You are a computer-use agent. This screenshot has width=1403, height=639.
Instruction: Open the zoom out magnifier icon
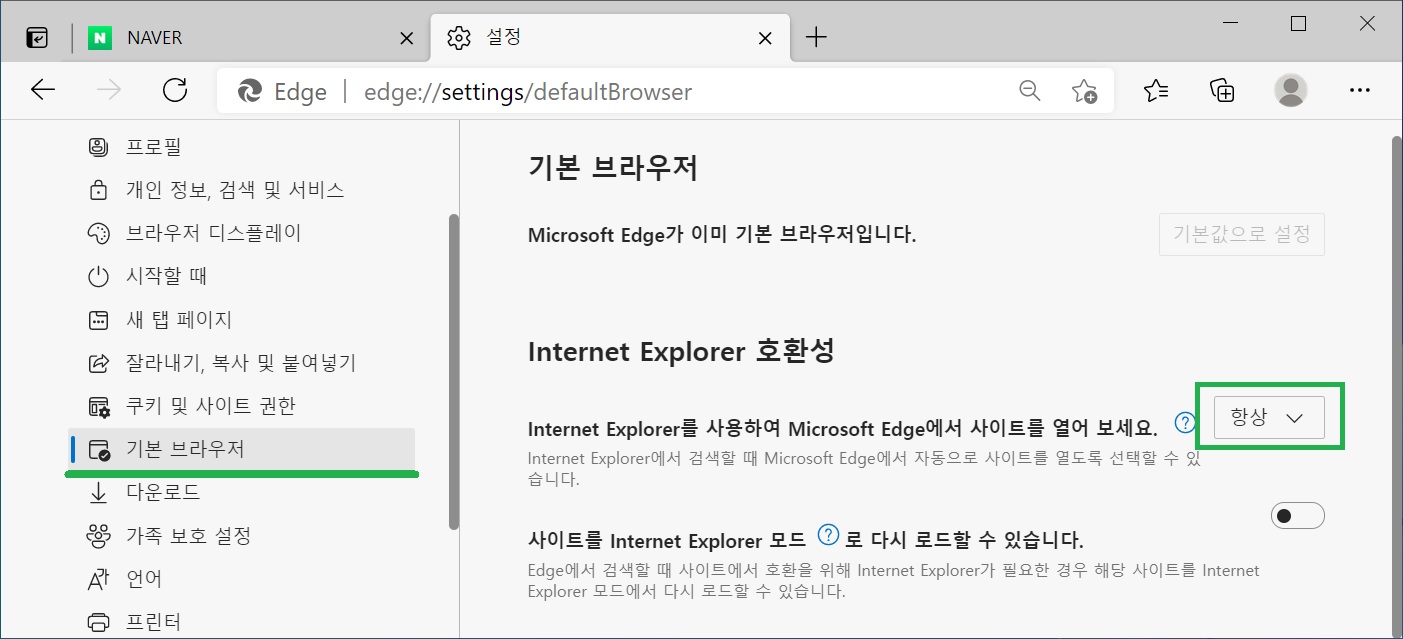(1030, 91)
